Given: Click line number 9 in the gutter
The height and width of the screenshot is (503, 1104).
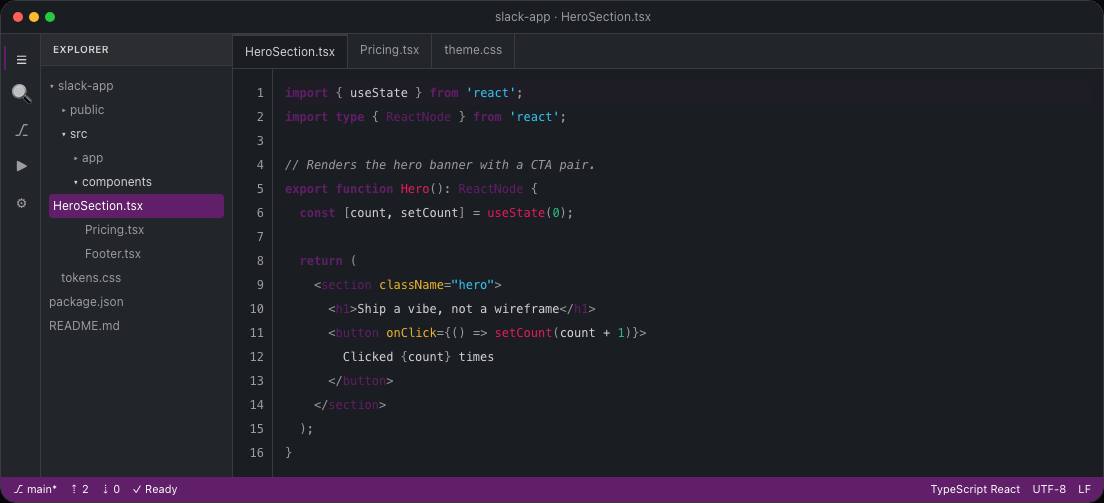Looking at the screenshot, I should click(261, 285).
